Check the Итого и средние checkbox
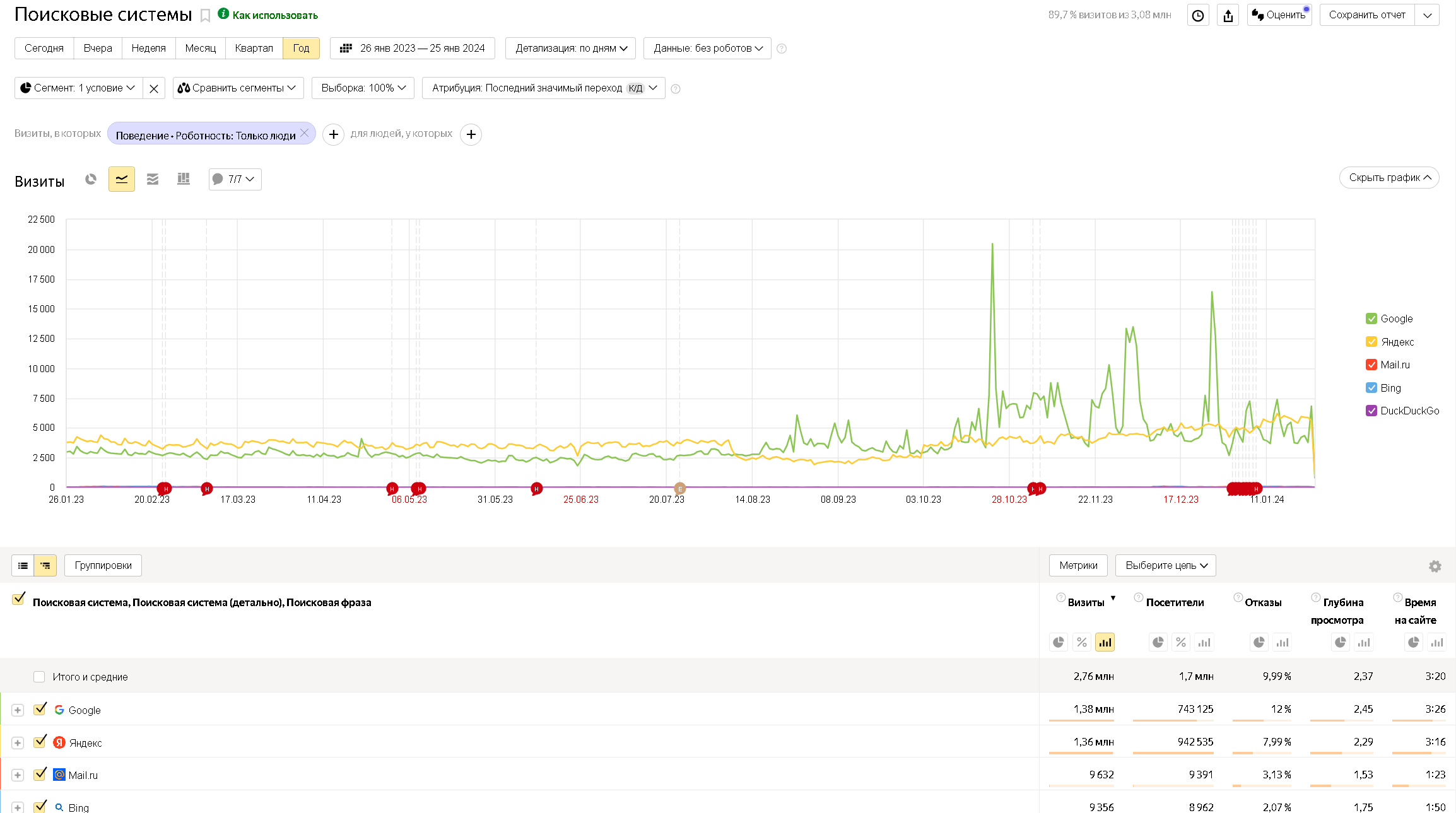This screenshot has width=1456, height=813. click(39, 677)
